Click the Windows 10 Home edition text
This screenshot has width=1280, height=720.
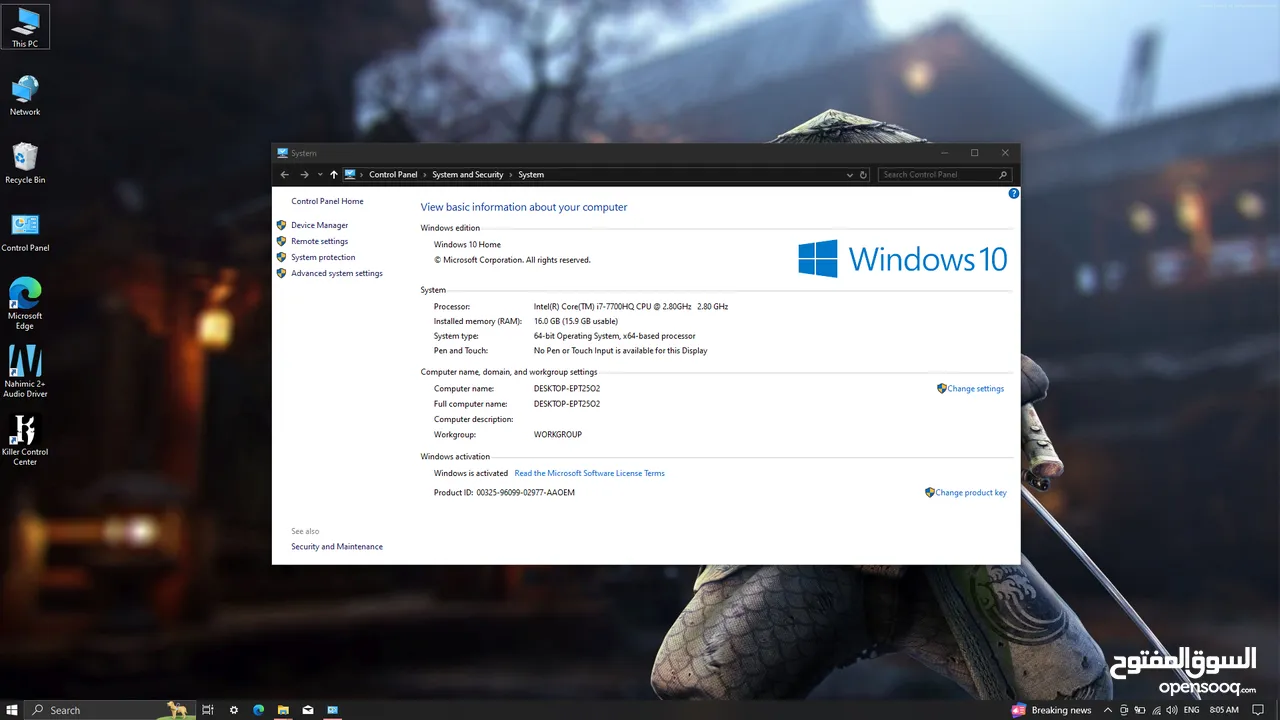coord(467,244)
